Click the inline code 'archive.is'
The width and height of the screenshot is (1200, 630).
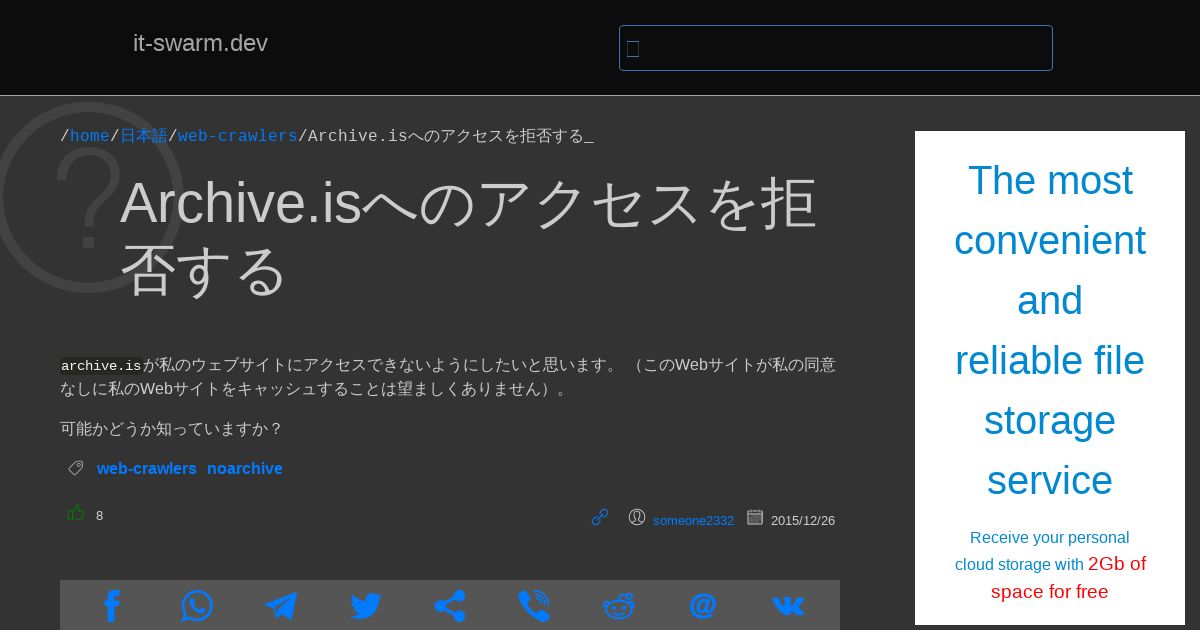coord(101,366)
